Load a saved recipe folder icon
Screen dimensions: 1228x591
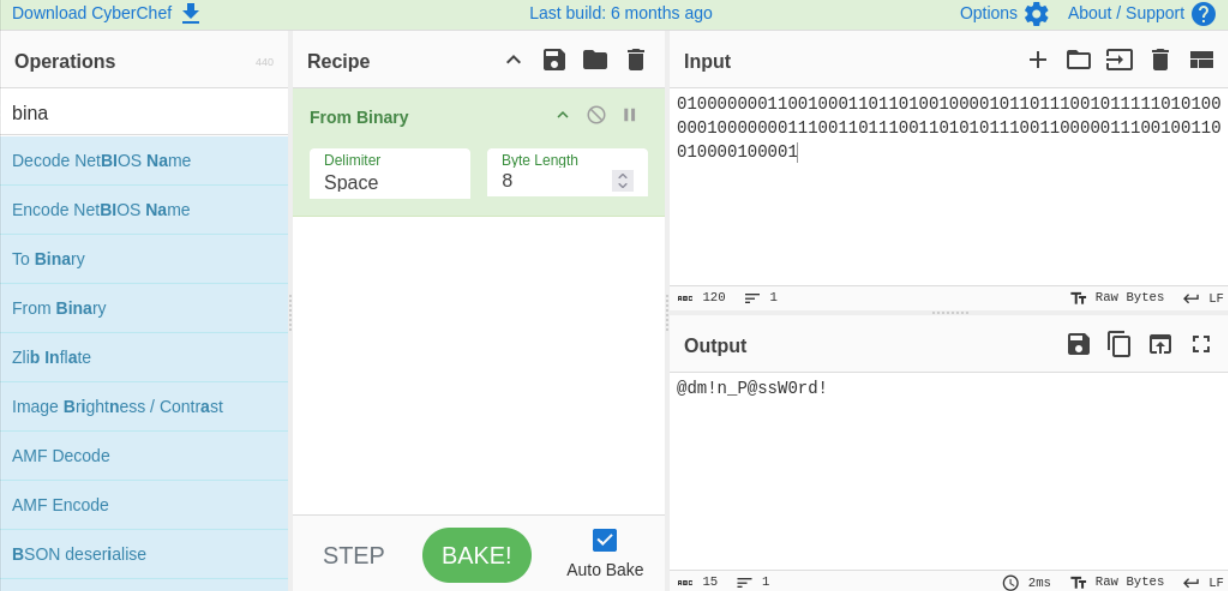point(595,60)
